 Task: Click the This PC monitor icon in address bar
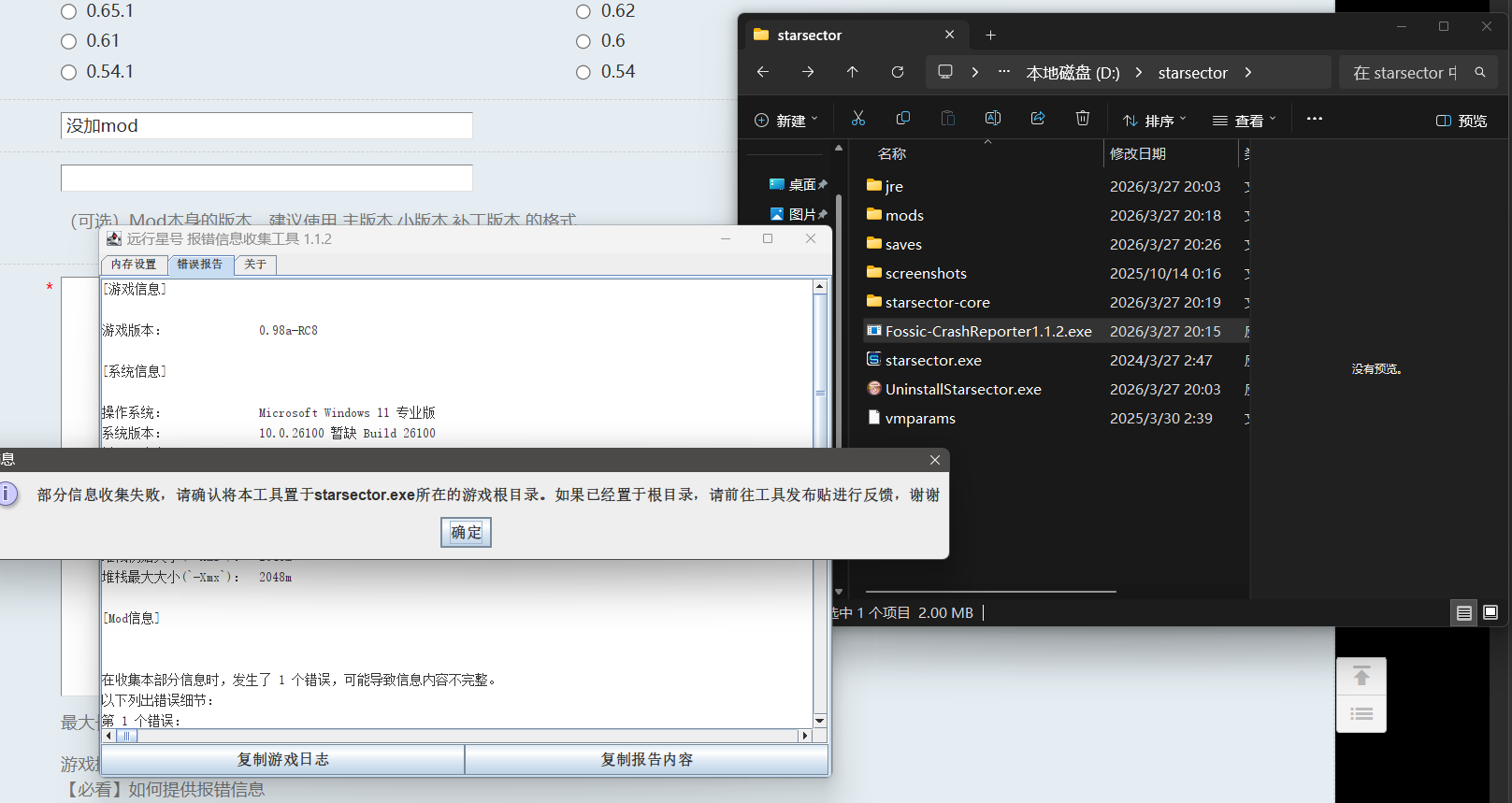[x=945, y=72]
